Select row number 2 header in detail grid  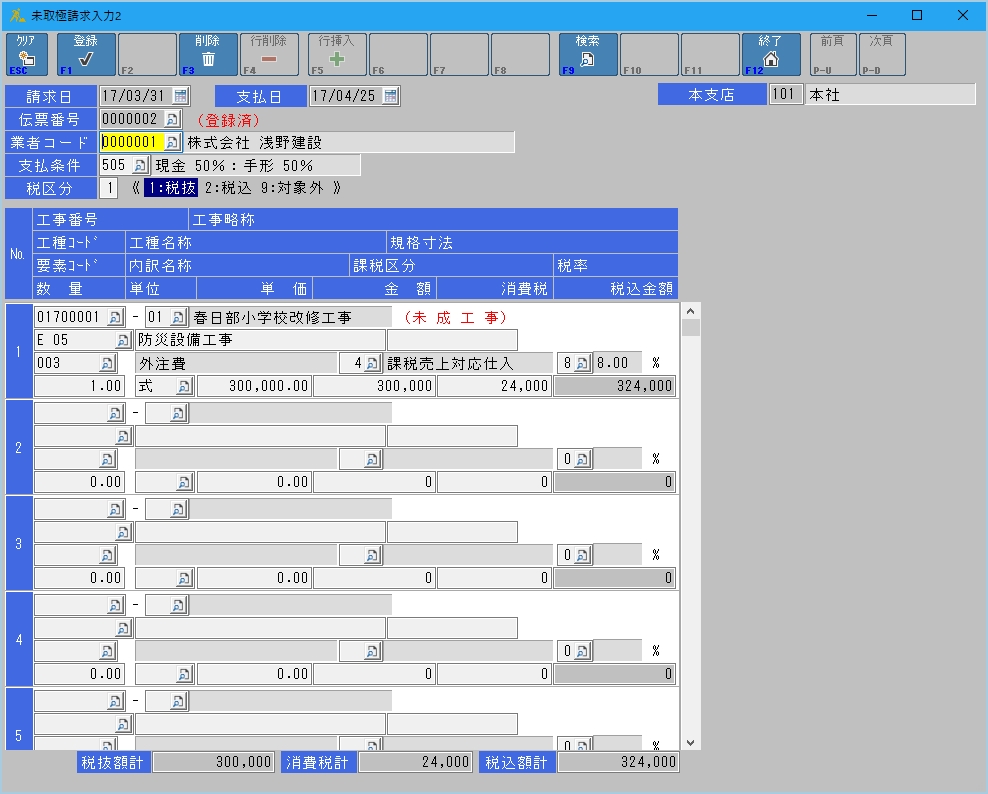tap(18, 448)
